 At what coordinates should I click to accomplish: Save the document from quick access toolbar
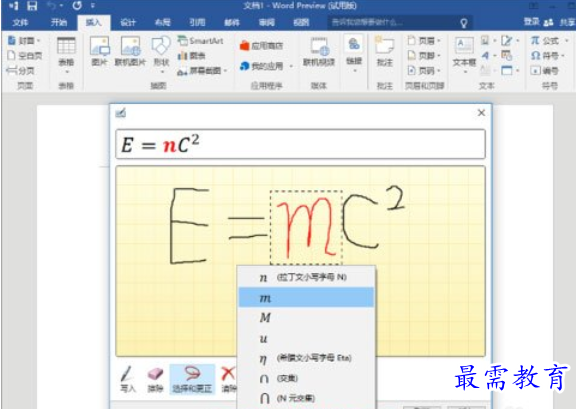tap(32, 6)
